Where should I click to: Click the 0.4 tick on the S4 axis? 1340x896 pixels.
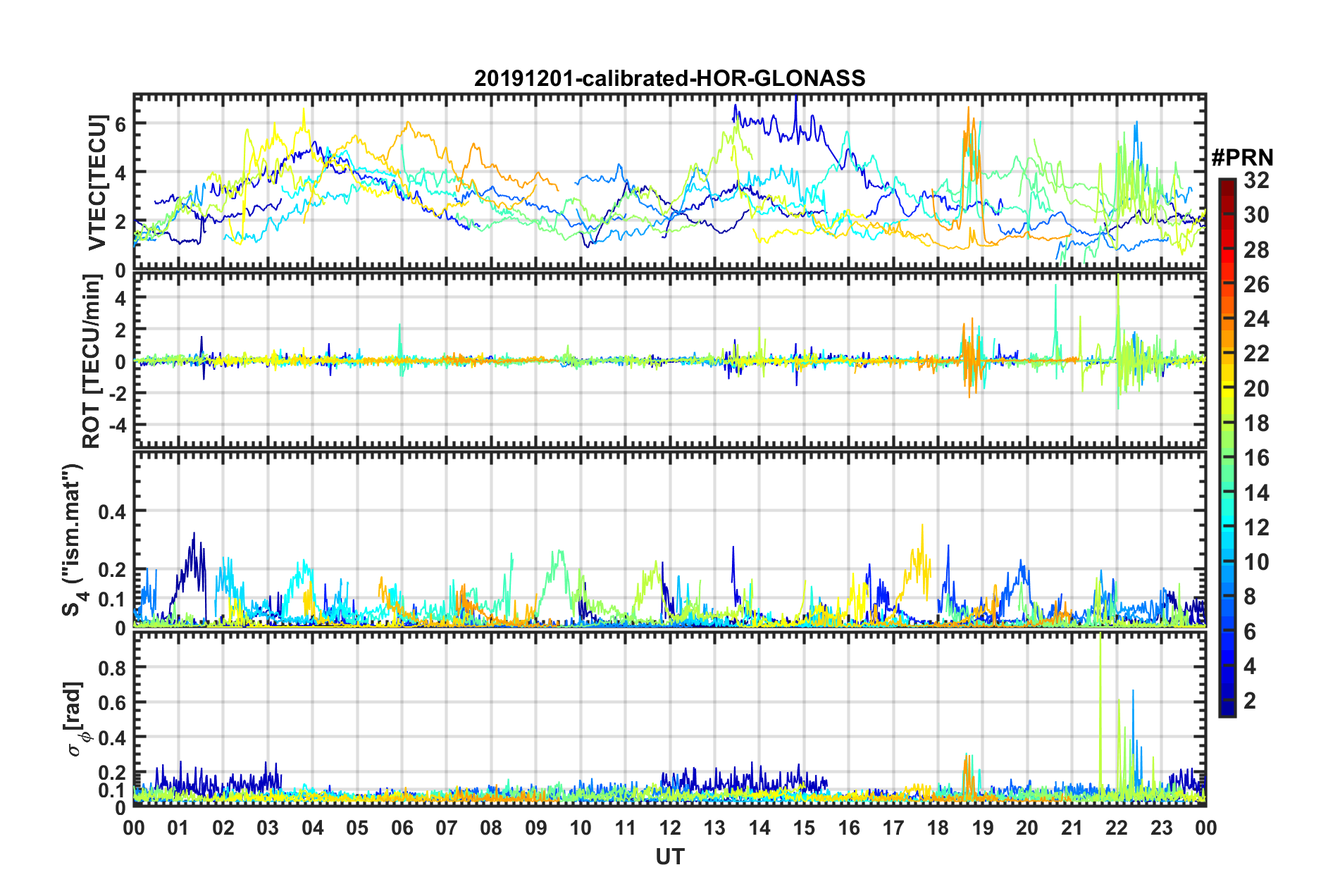[x=112, y=511]
